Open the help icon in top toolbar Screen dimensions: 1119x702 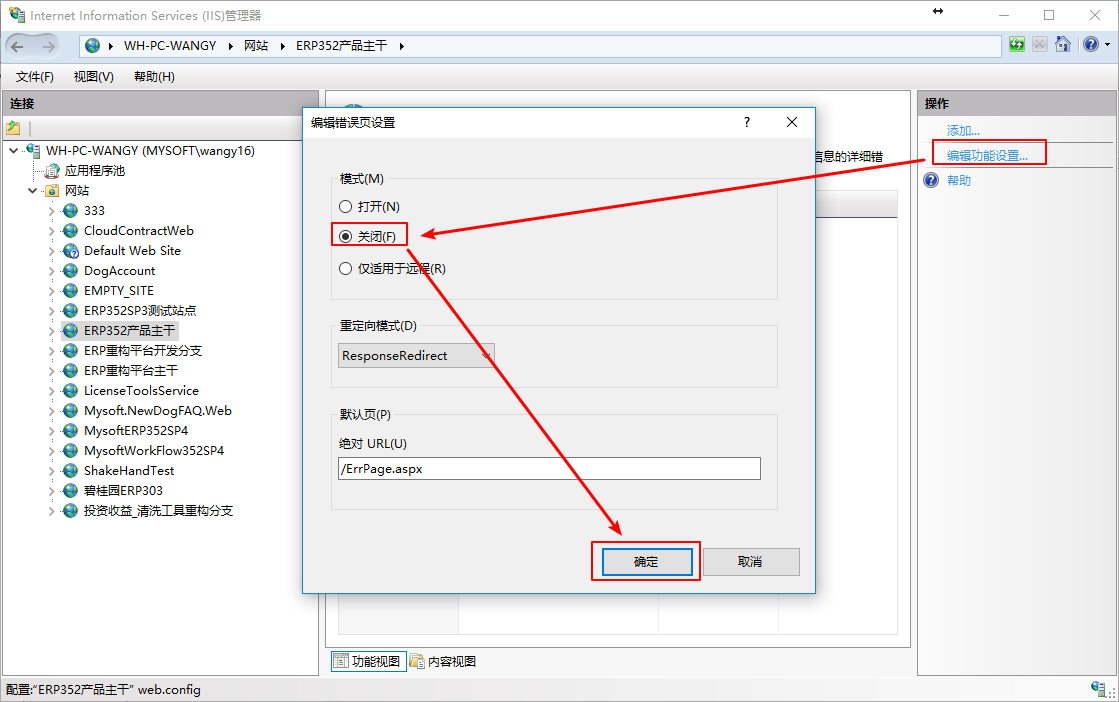click(1089, 45)
